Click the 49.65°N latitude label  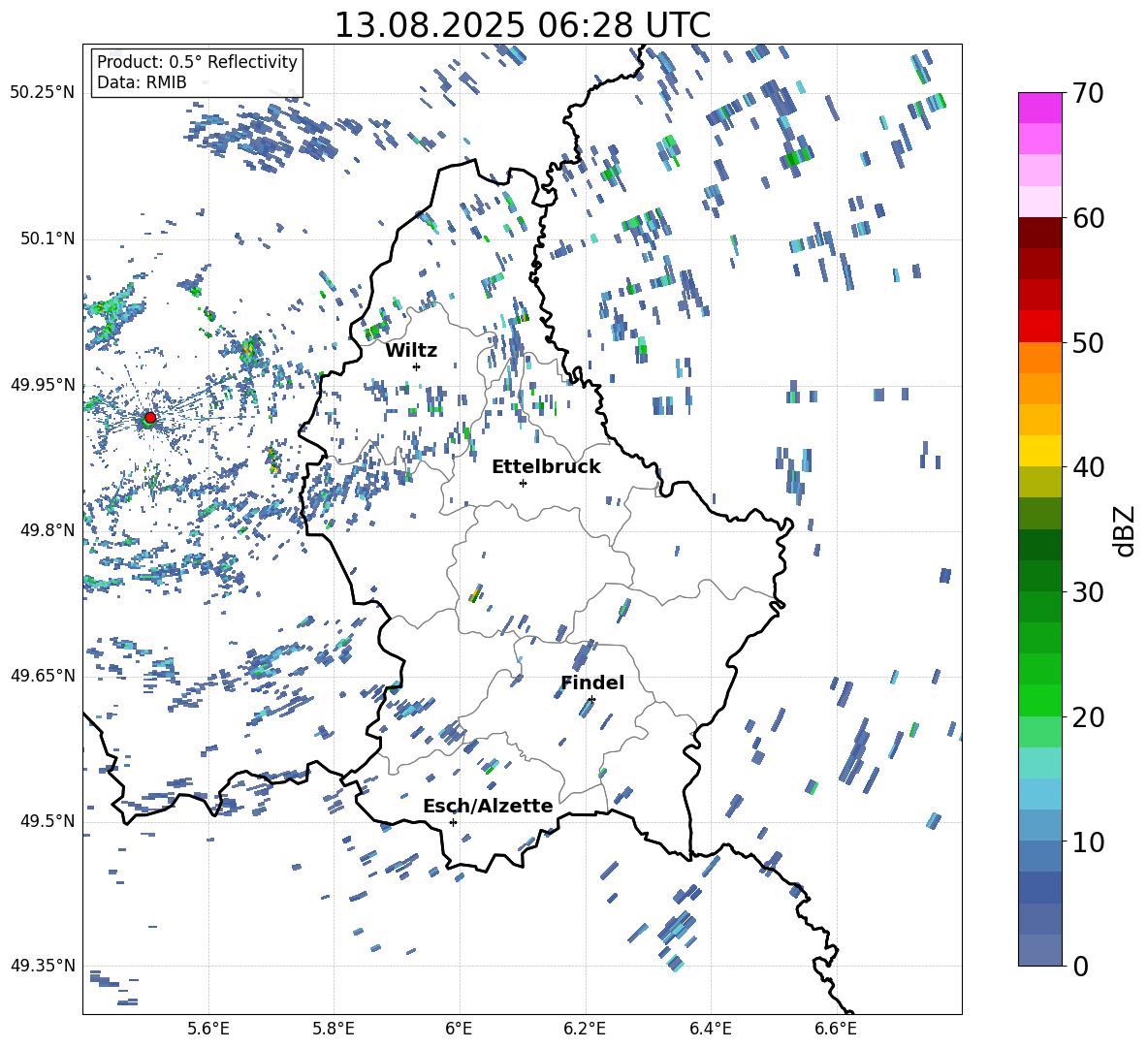pyautogui.click(x=43, y=675)
